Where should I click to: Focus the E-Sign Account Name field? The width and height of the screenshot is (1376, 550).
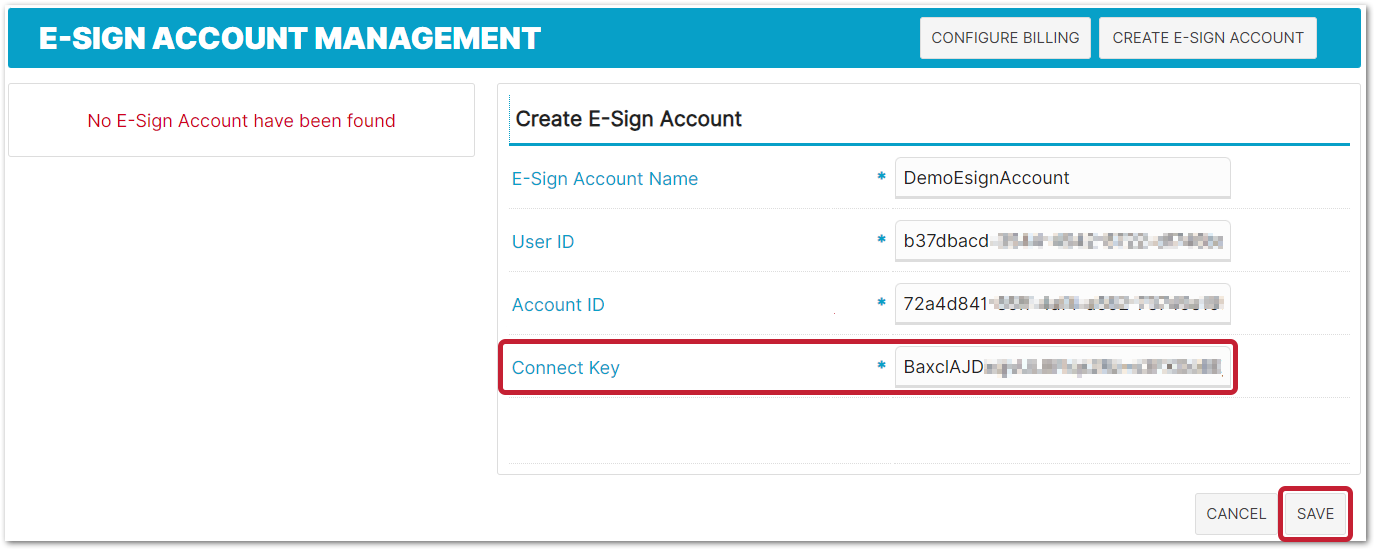coord(1062,178)
